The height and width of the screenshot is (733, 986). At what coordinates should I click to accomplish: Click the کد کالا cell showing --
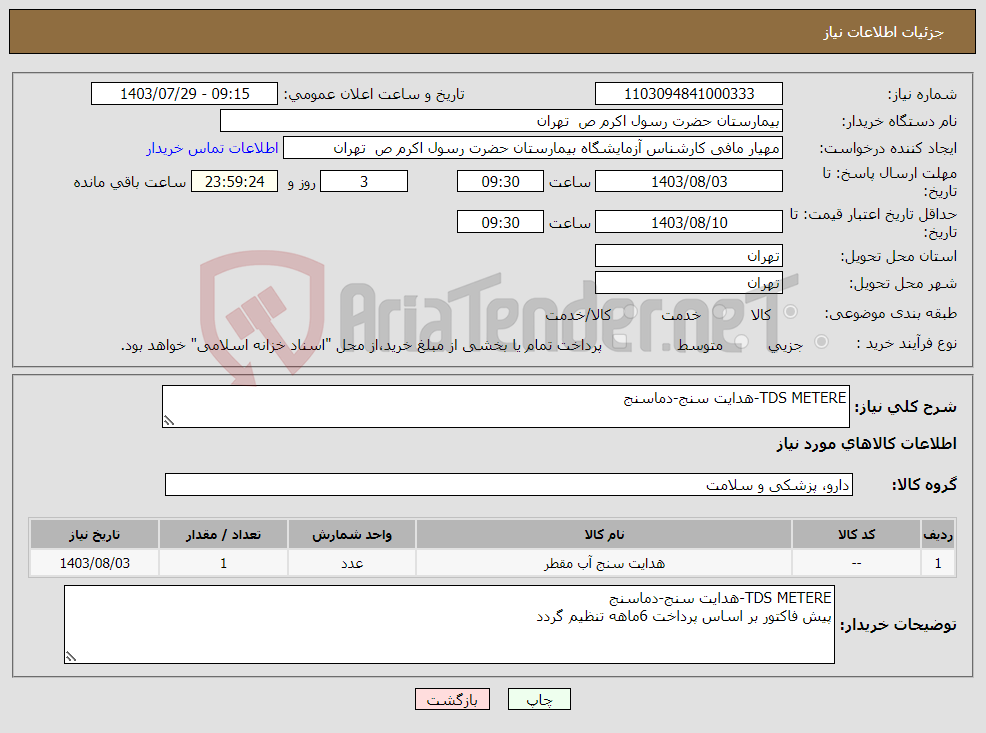click(x=856, y=563)
